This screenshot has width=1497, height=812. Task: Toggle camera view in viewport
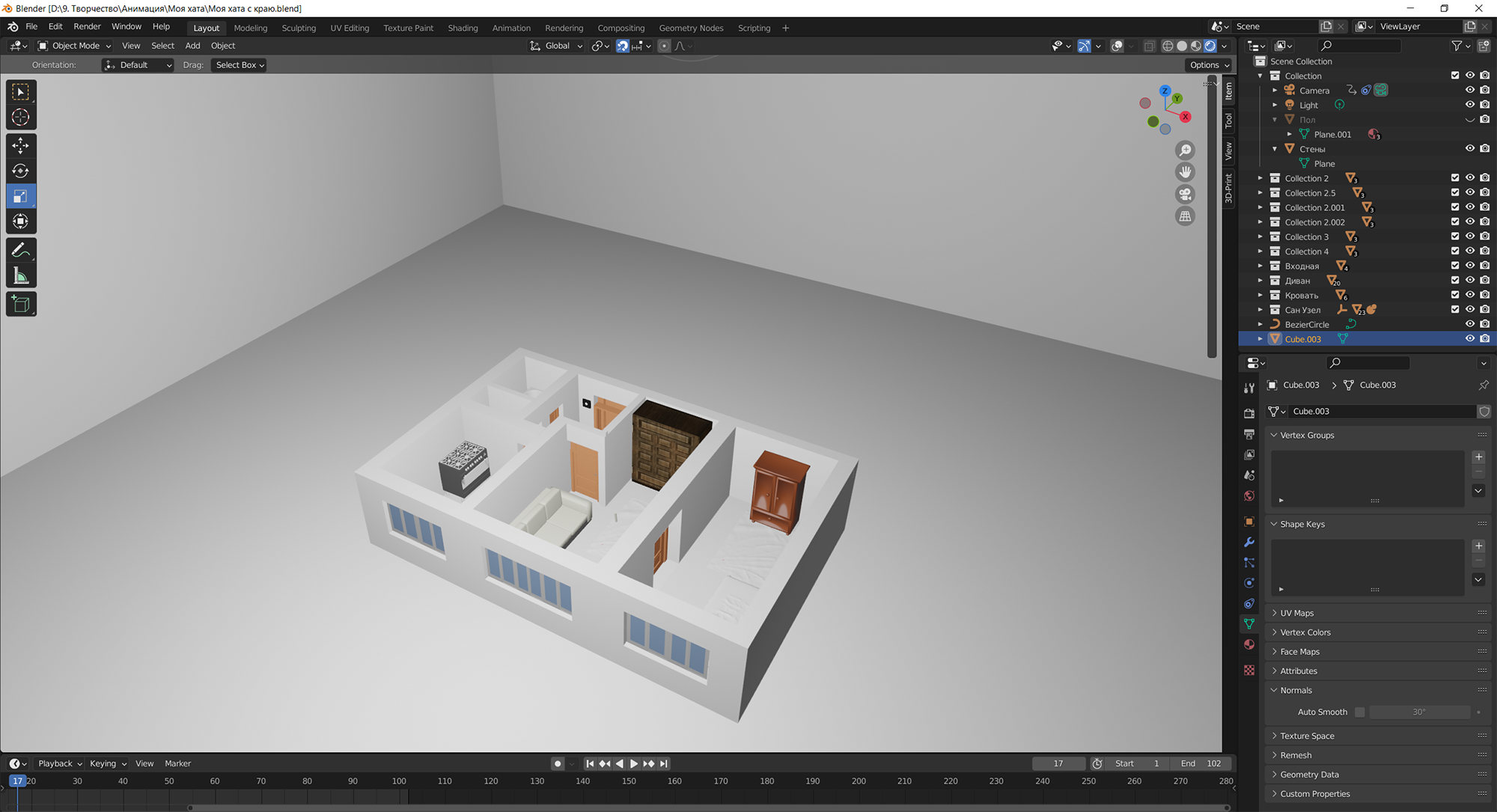1185,195
